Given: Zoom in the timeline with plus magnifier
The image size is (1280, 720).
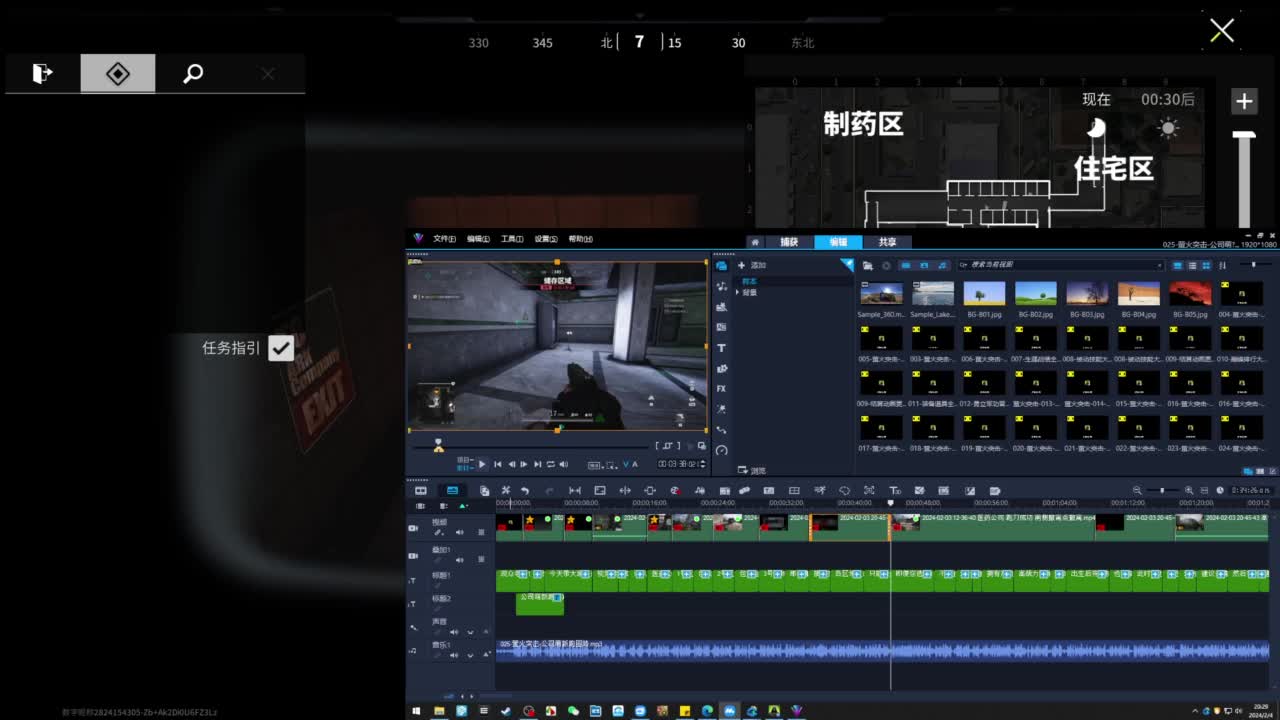Looking at the screenshot, I should 1189,491.
